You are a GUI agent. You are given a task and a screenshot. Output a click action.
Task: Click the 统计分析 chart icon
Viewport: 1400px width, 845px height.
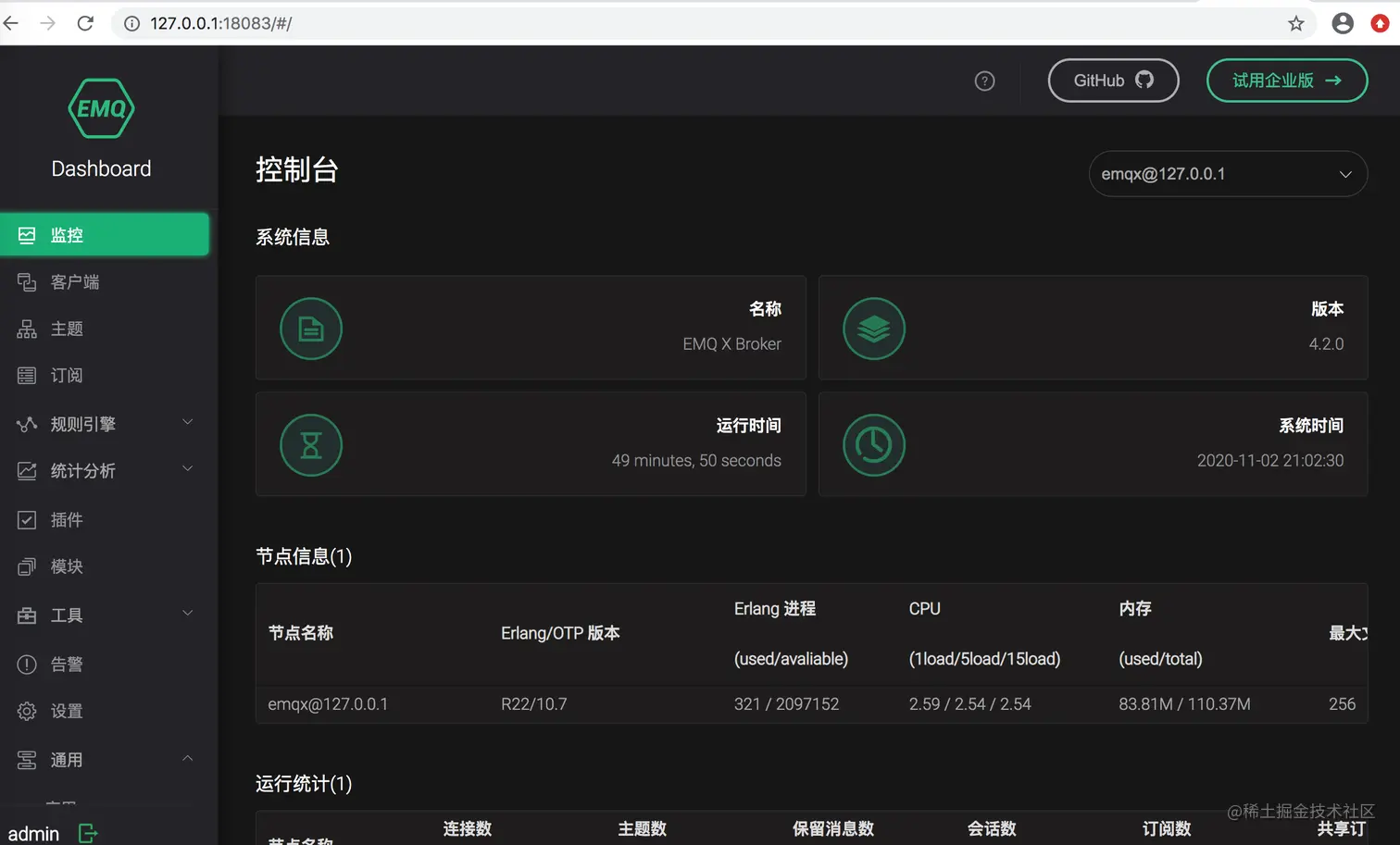pyautogui.click(x=27, y=470)
